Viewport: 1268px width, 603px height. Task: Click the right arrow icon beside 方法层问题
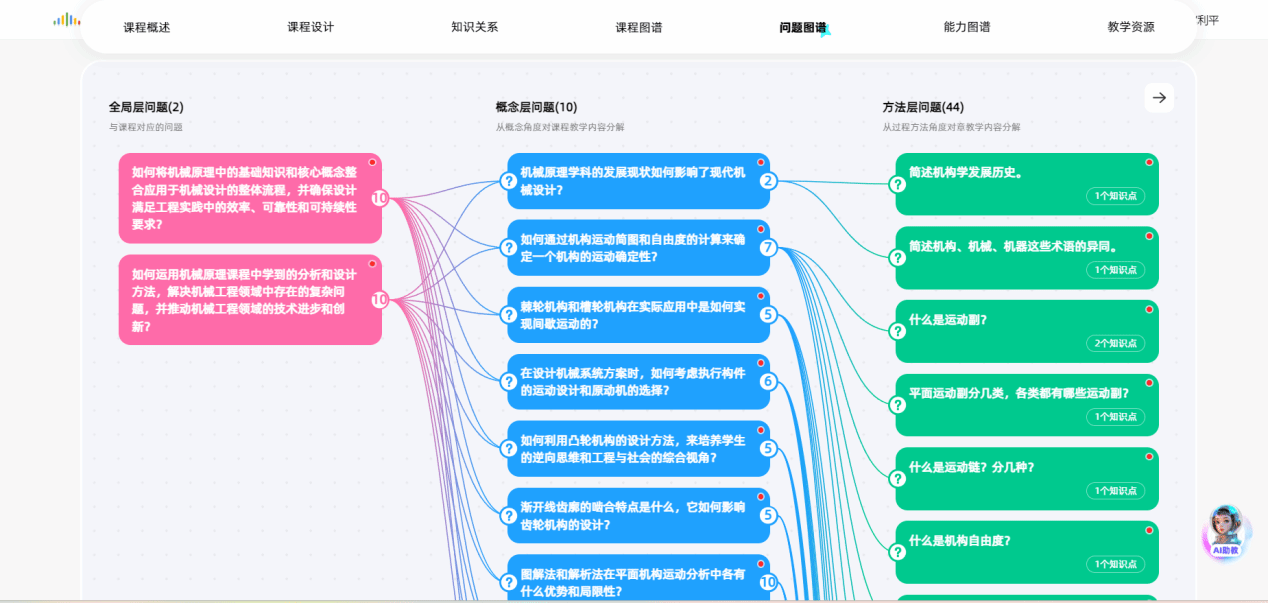click(1159, 98)
